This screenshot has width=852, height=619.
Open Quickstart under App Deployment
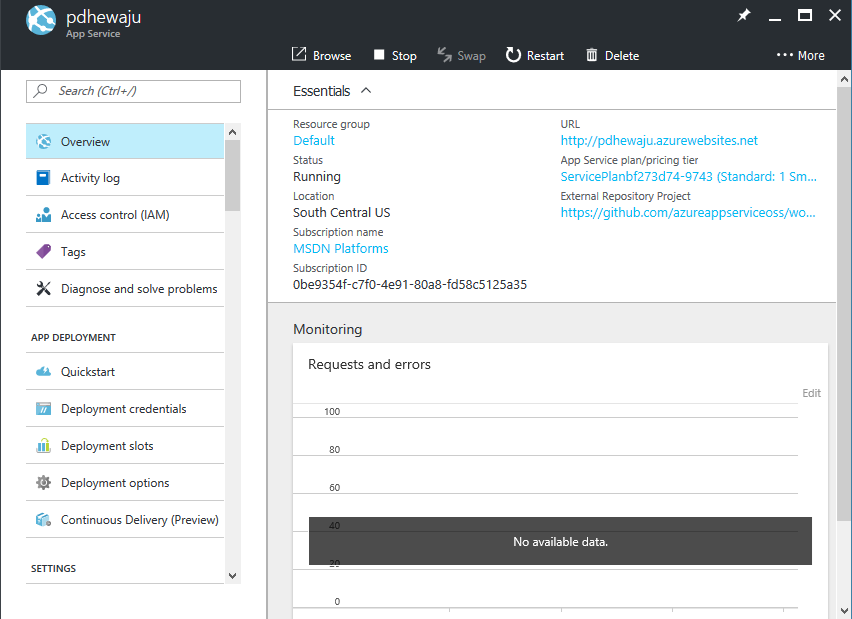(125, 372)
